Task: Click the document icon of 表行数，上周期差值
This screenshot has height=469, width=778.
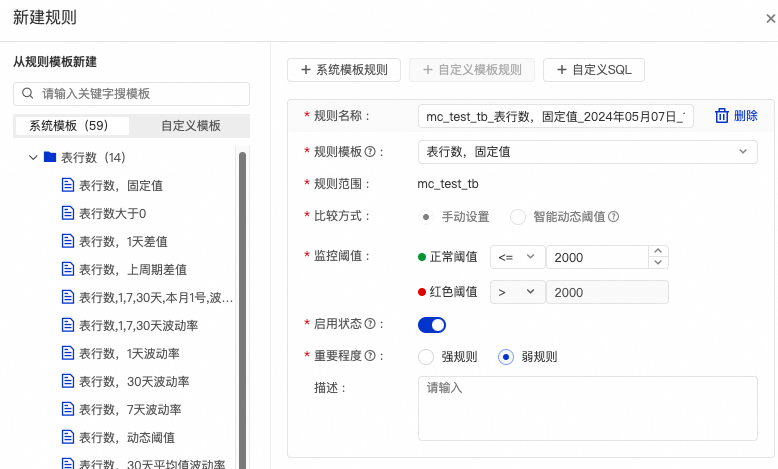Action: [x=67, y=269]
